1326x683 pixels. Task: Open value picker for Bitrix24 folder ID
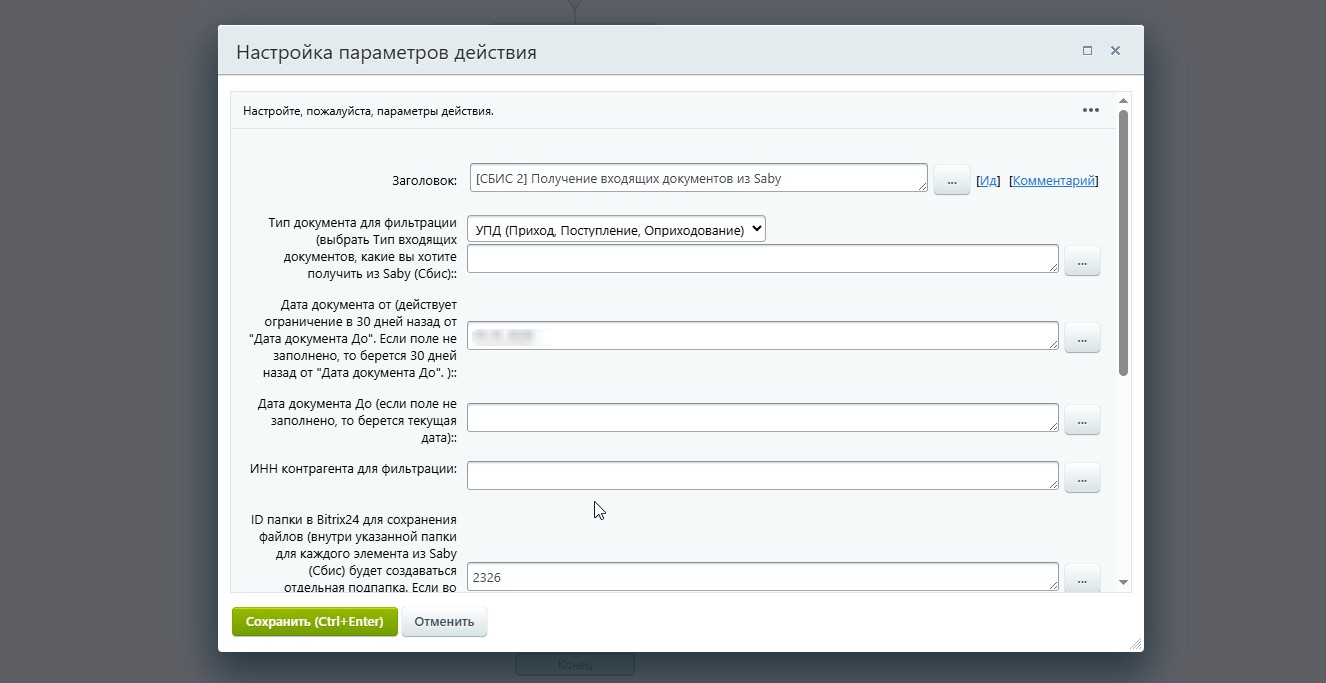point(1082,578)
